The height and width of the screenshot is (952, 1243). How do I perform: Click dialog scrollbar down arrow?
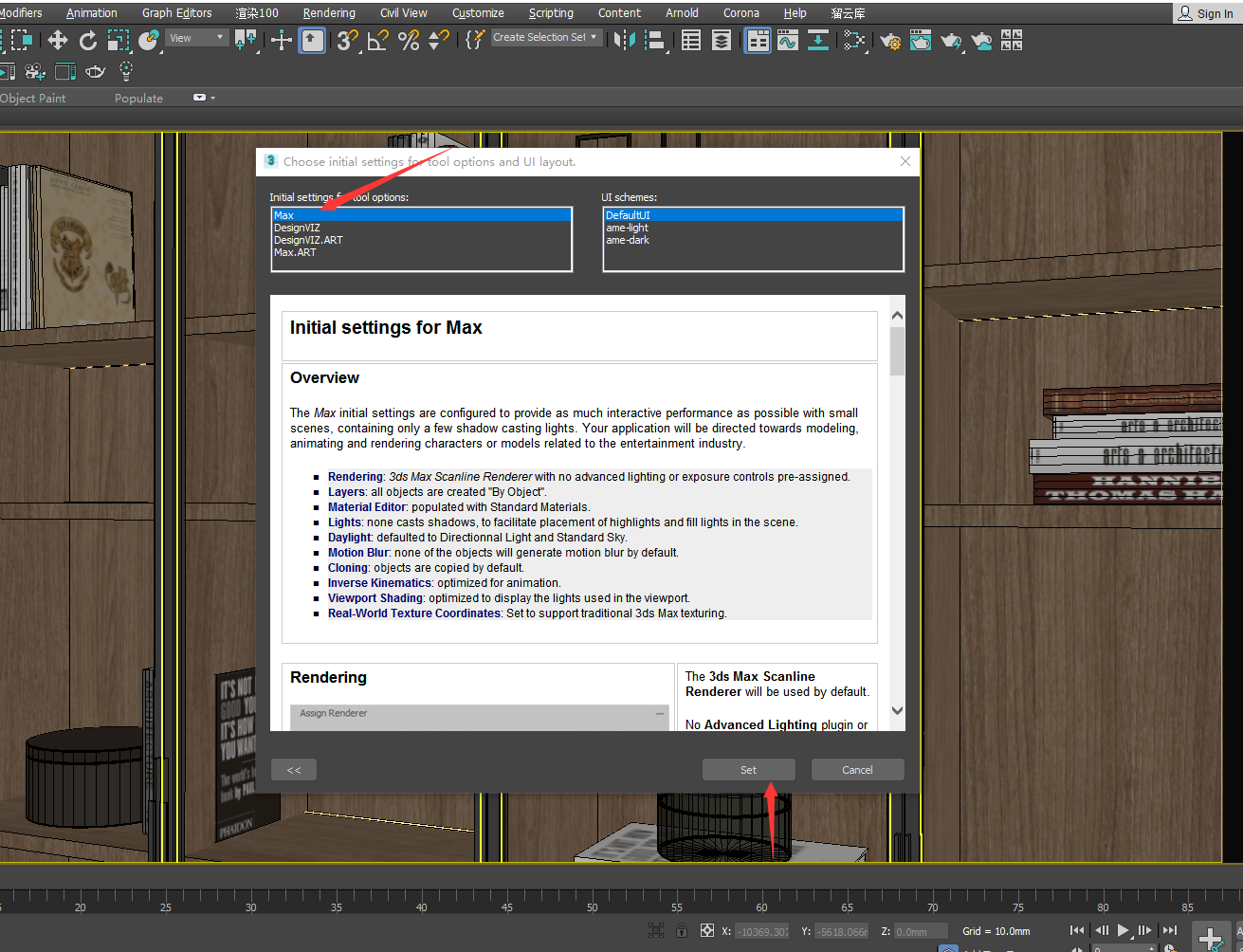pyautogui.click(x=897, y=710)
